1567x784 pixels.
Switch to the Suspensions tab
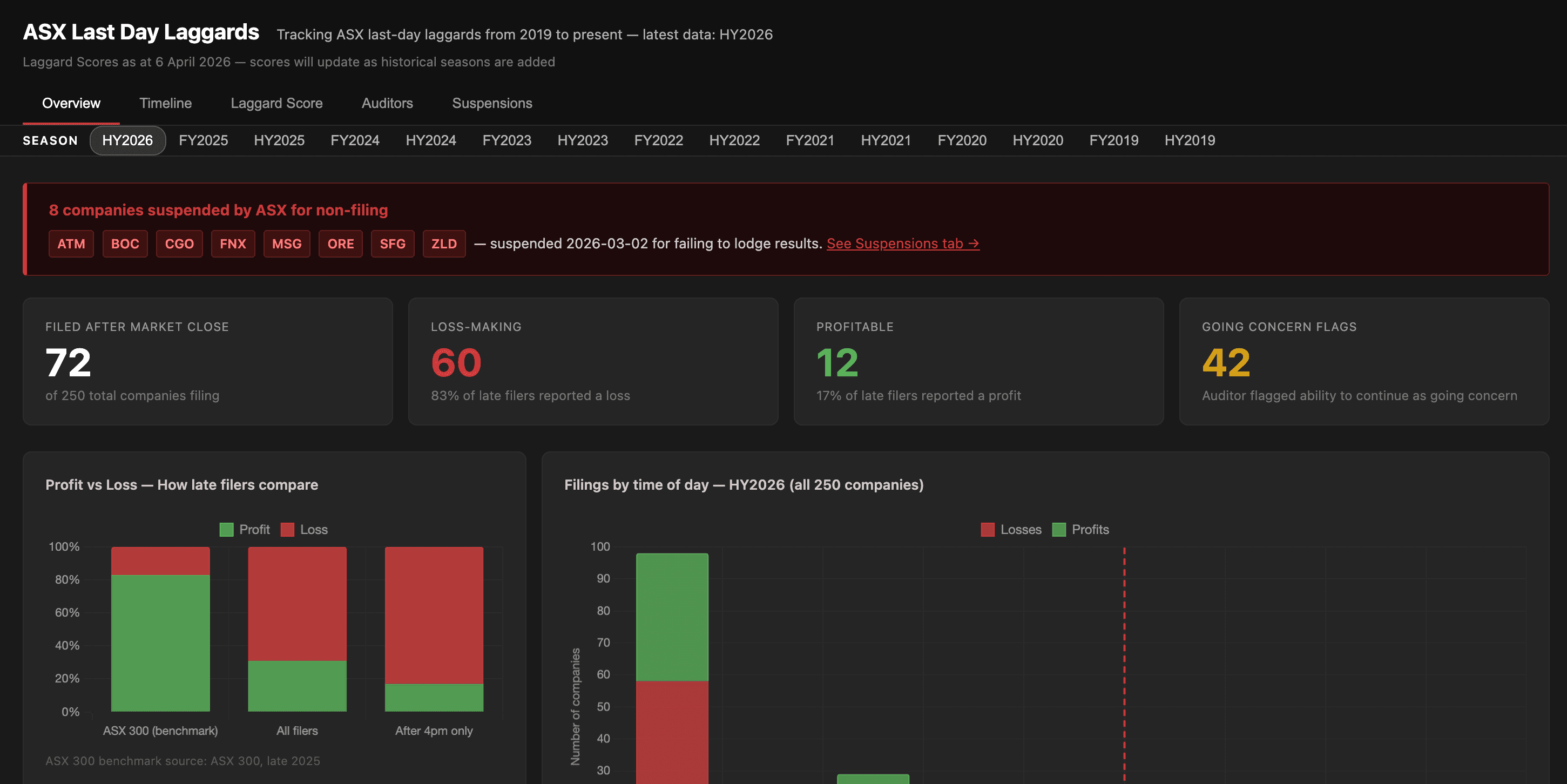(x=492, y=103)
